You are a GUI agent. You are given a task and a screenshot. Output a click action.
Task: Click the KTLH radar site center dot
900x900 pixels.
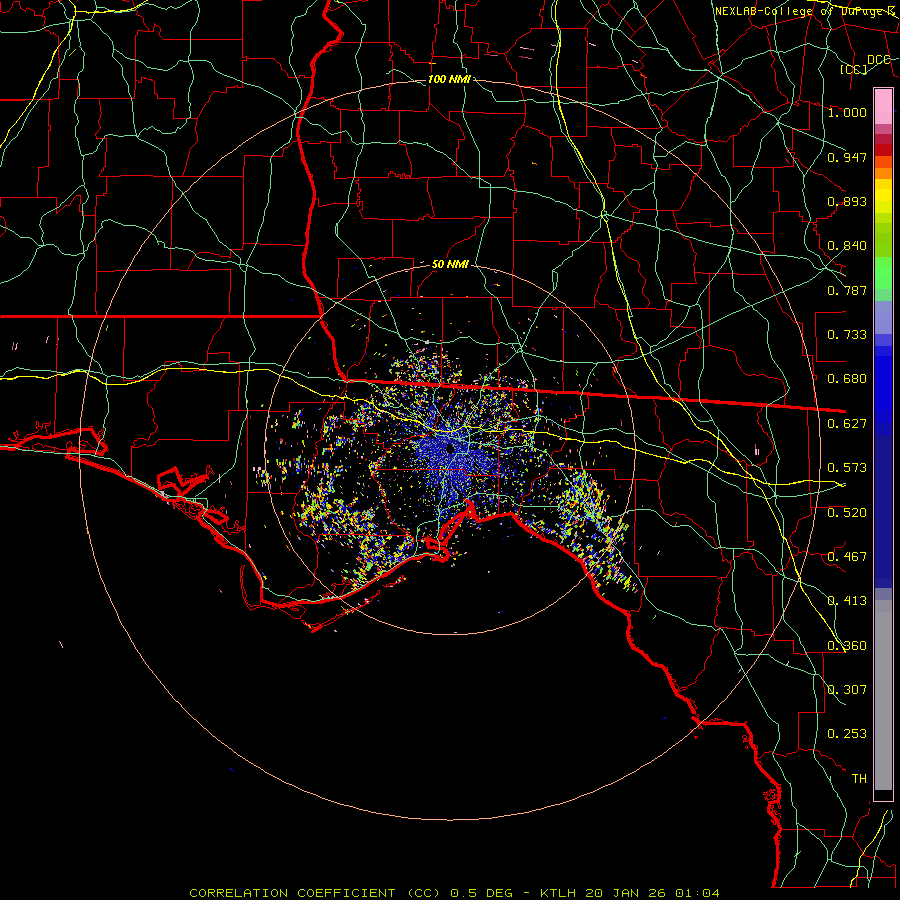coord(450,449)
